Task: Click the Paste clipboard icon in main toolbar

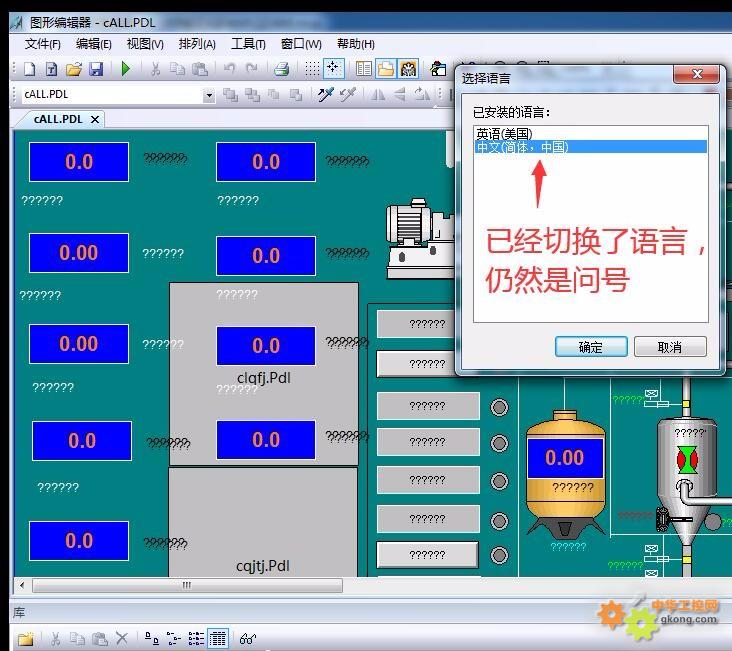Action: (x=200, y=69)
